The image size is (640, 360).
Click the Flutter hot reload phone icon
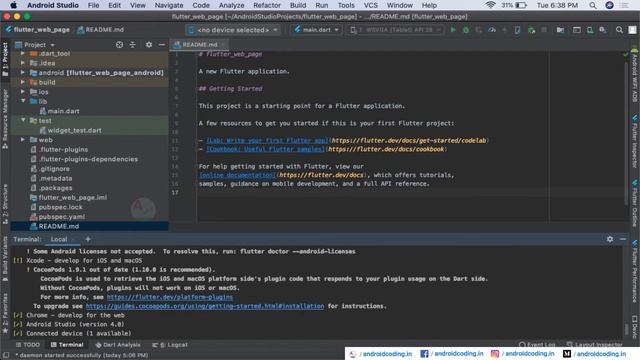point(517,30)
